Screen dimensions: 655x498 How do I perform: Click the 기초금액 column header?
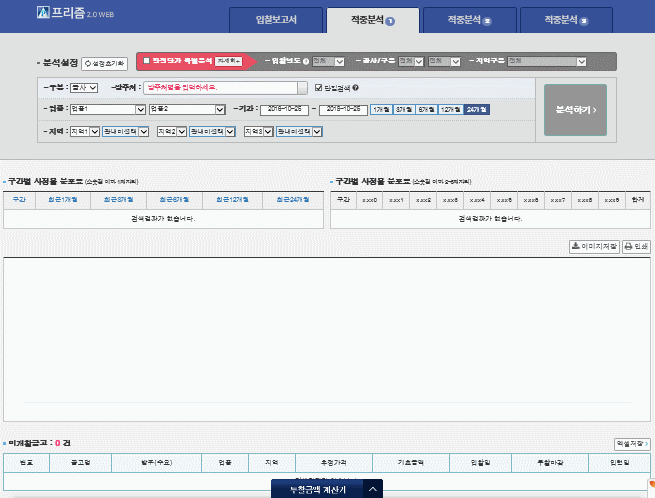411,463
